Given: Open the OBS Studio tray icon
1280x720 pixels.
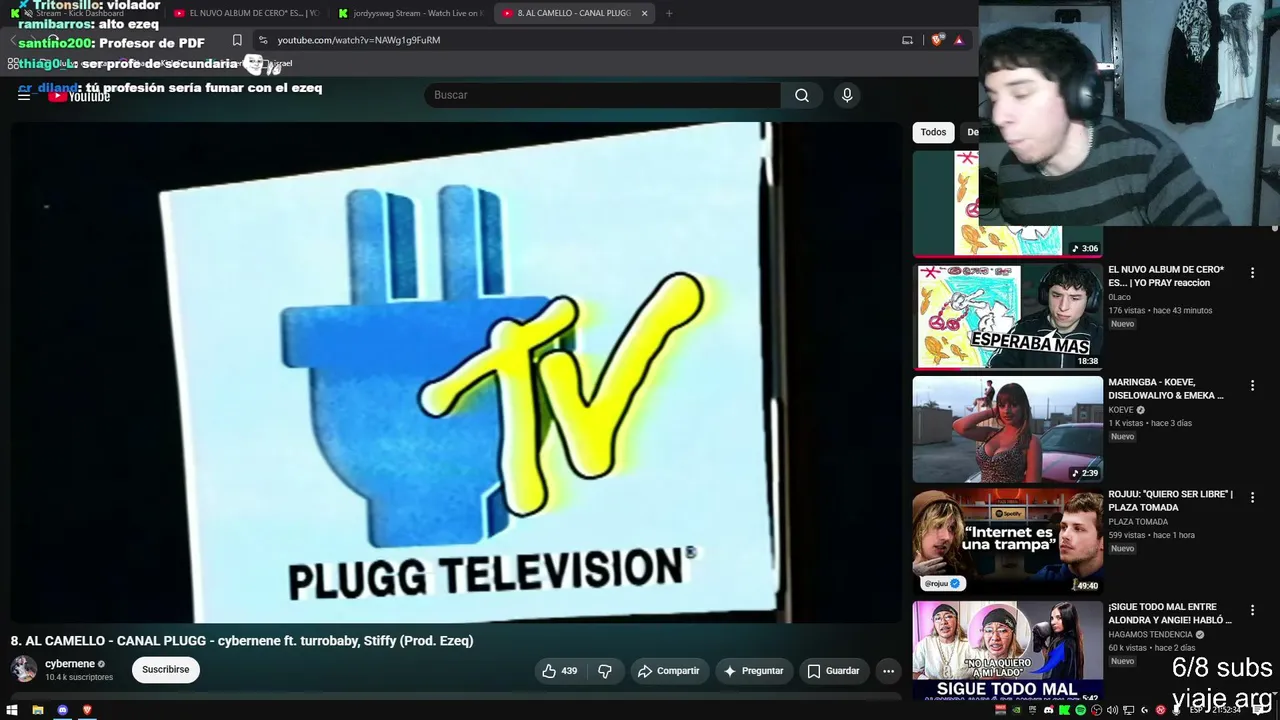Looking at the screenshot, I should coord(1097,710).
